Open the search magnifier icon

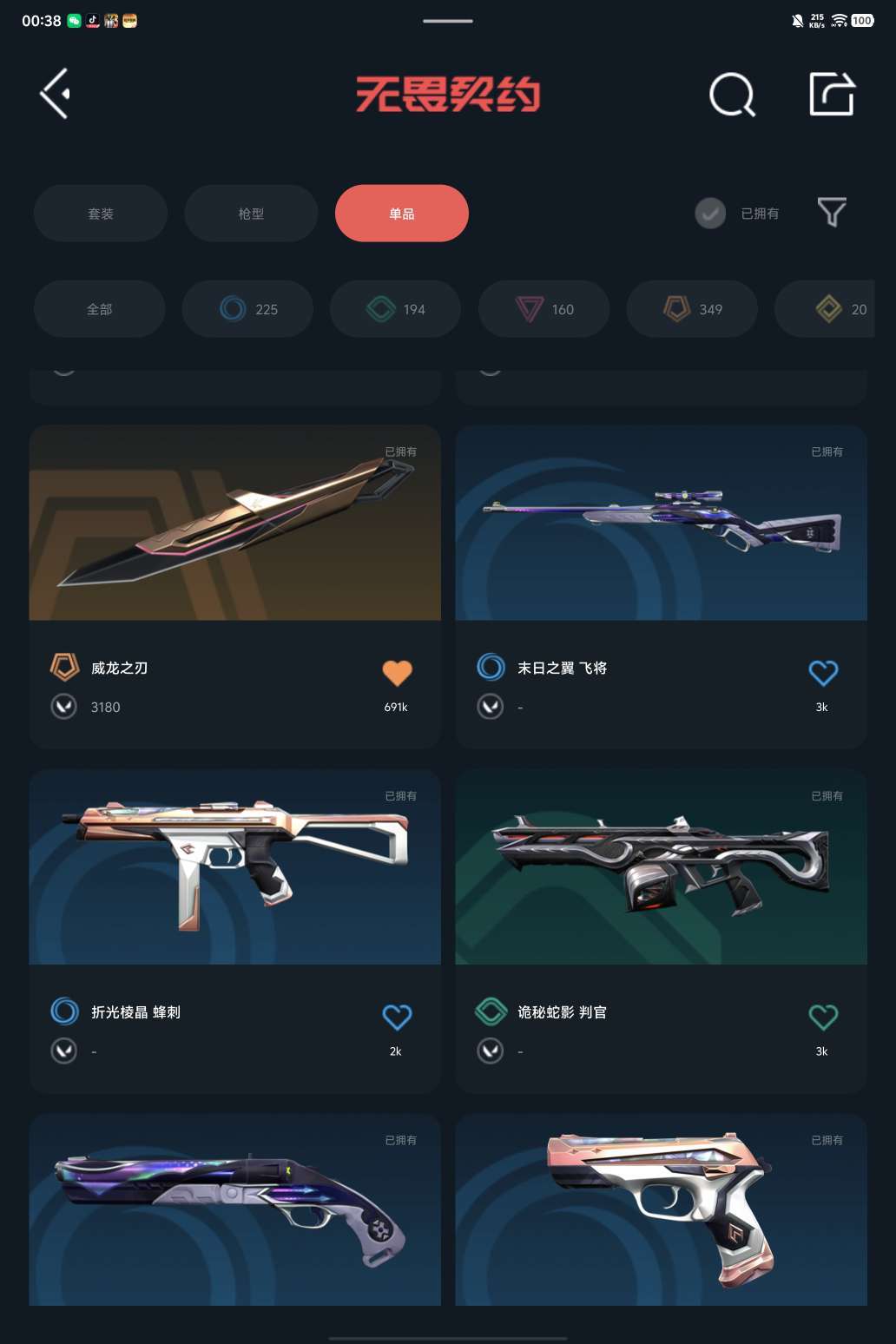click(732, 94)
